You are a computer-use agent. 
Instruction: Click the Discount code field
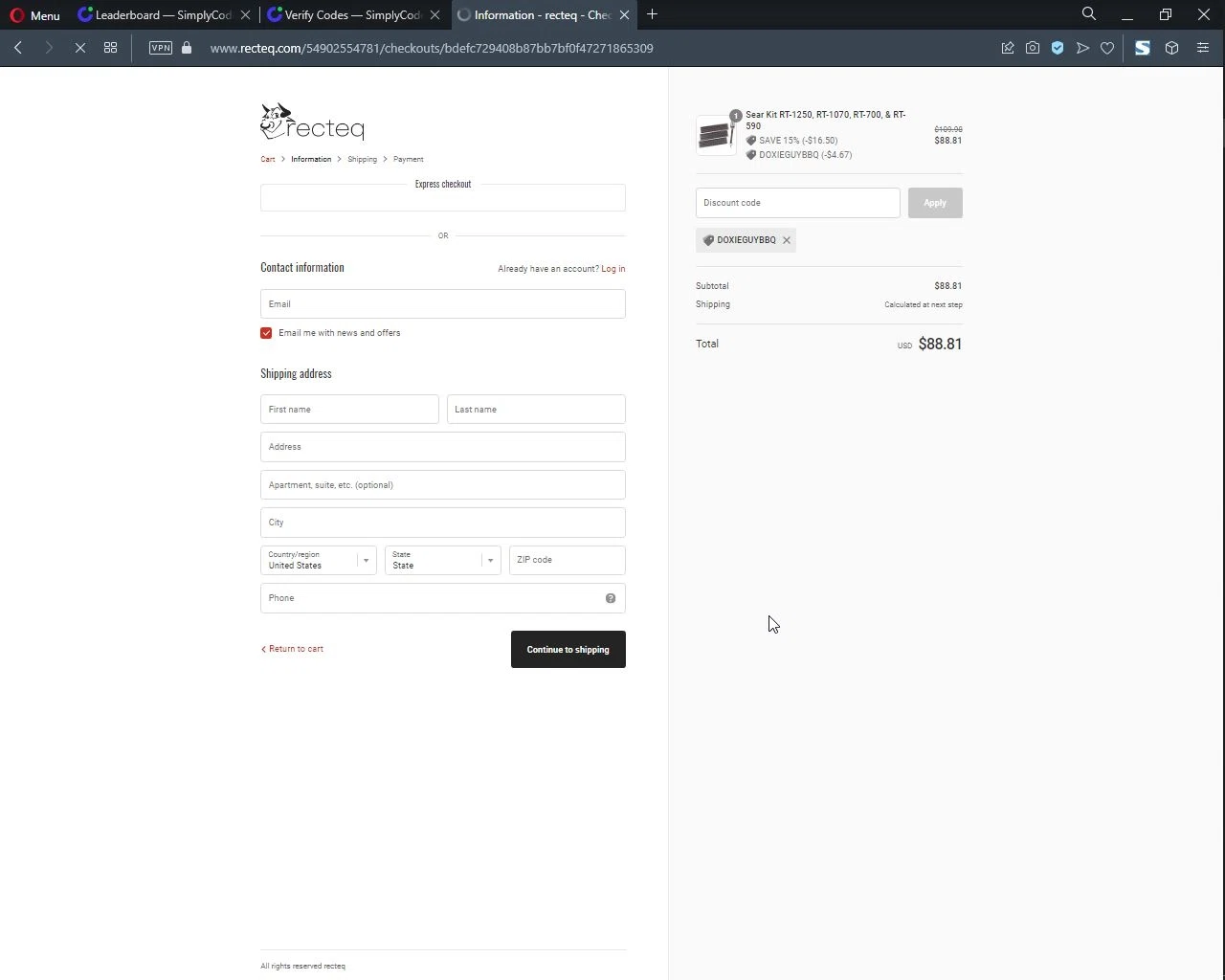pyautogui.click(x=798, y=203)
